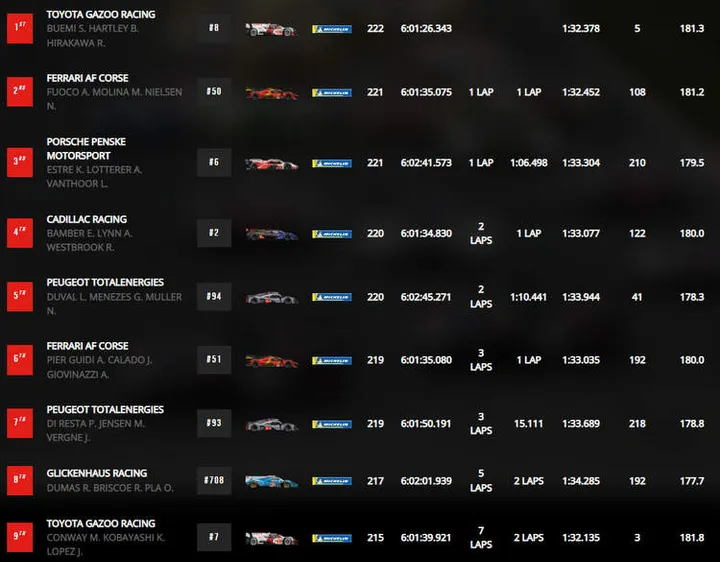Click the #2 Cadillac car image

point(271,234)
